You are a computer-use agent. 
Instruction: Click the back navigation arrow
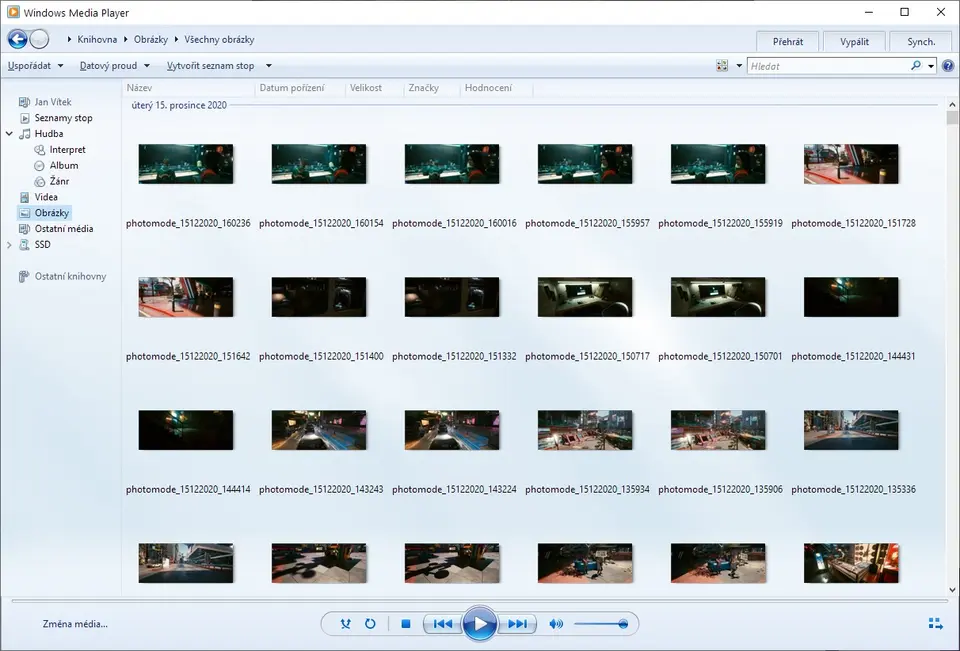pos(17,39)
